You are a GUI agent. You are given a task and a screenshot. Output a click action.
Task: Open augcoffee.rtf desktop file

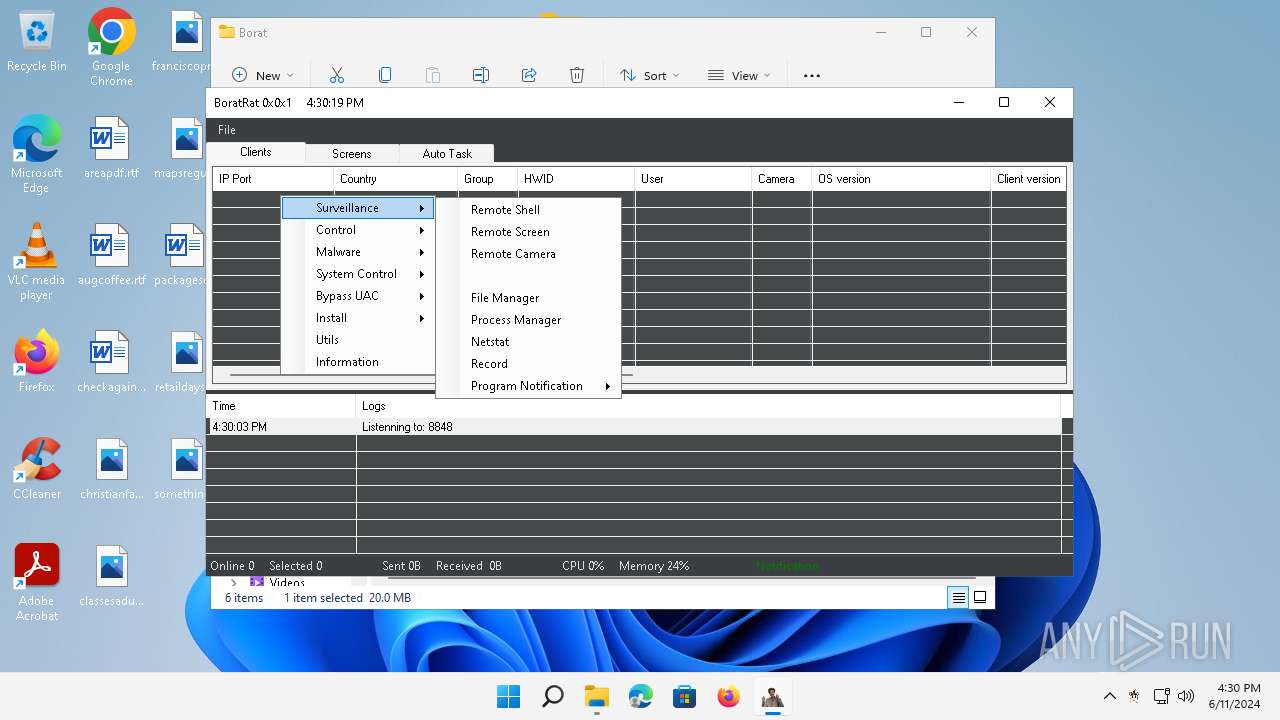click(111, 255)
